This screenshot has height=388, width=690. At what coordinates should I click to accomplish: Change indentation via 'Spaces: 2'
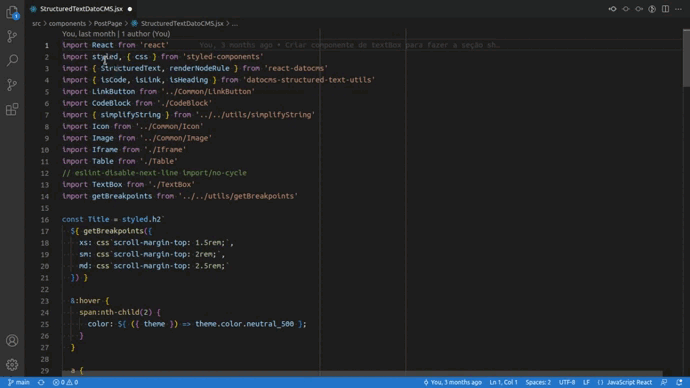click(538, 382)
